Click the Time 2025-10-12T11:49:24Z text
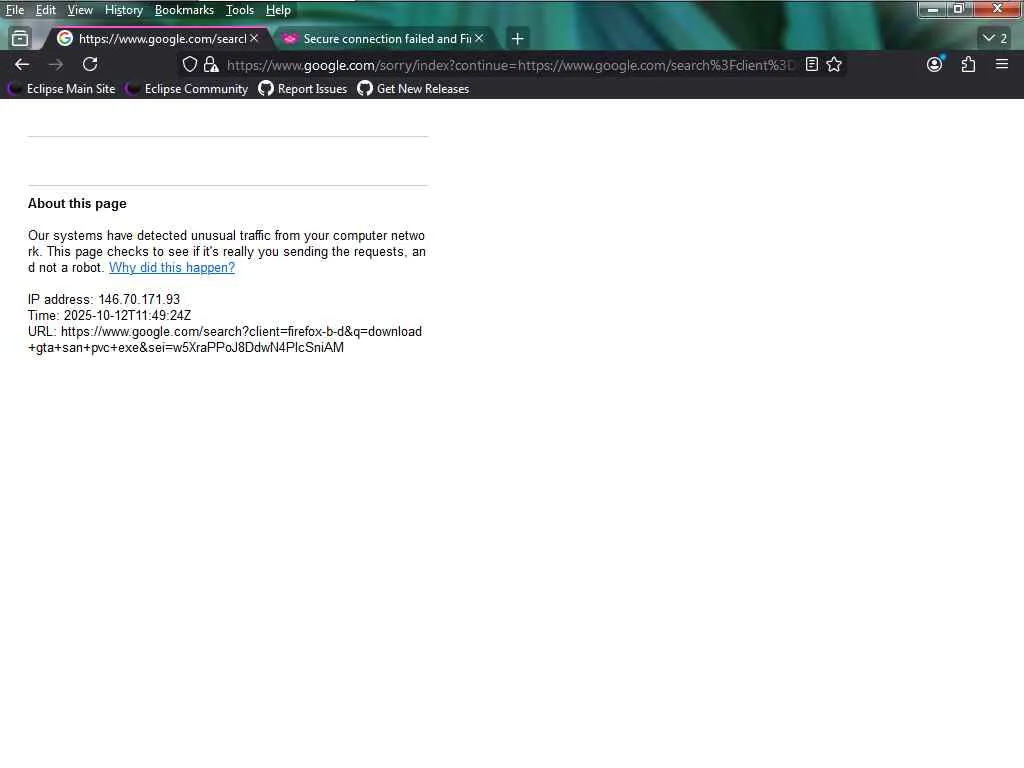 coord(110,315)
